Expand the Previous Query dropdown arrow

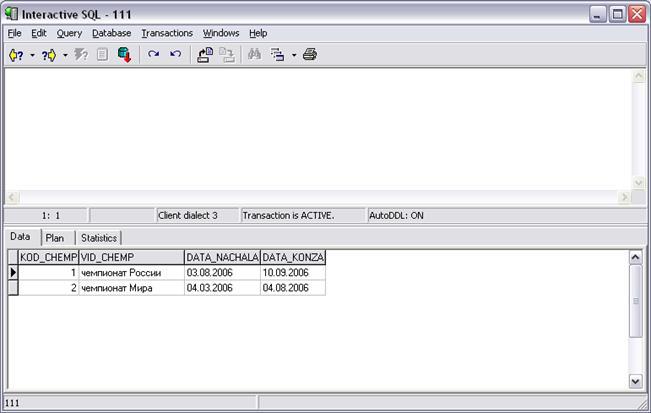pyautogui.click(x=32, y=55)
